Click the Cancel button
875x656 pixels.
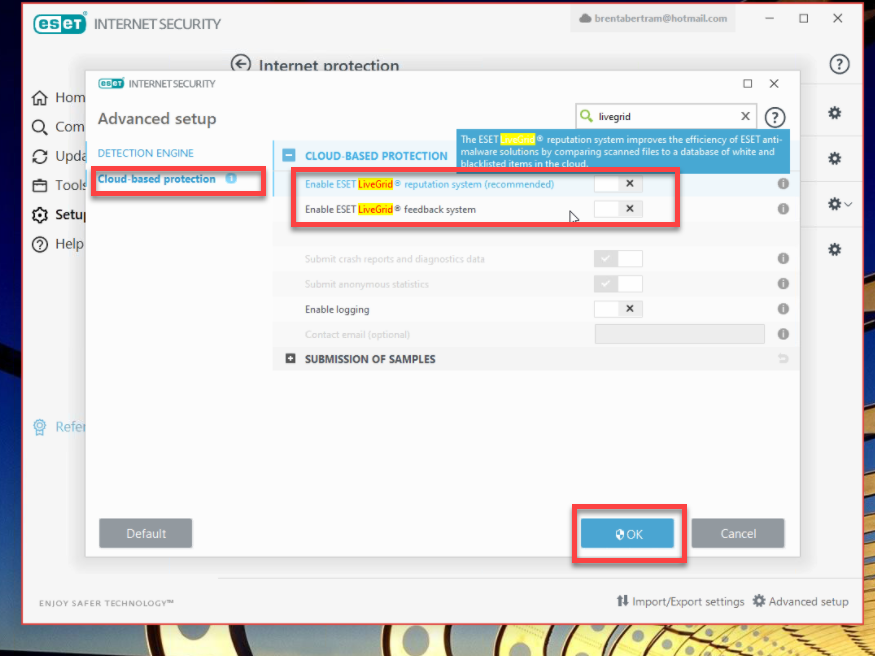click(x=738, y=533)
